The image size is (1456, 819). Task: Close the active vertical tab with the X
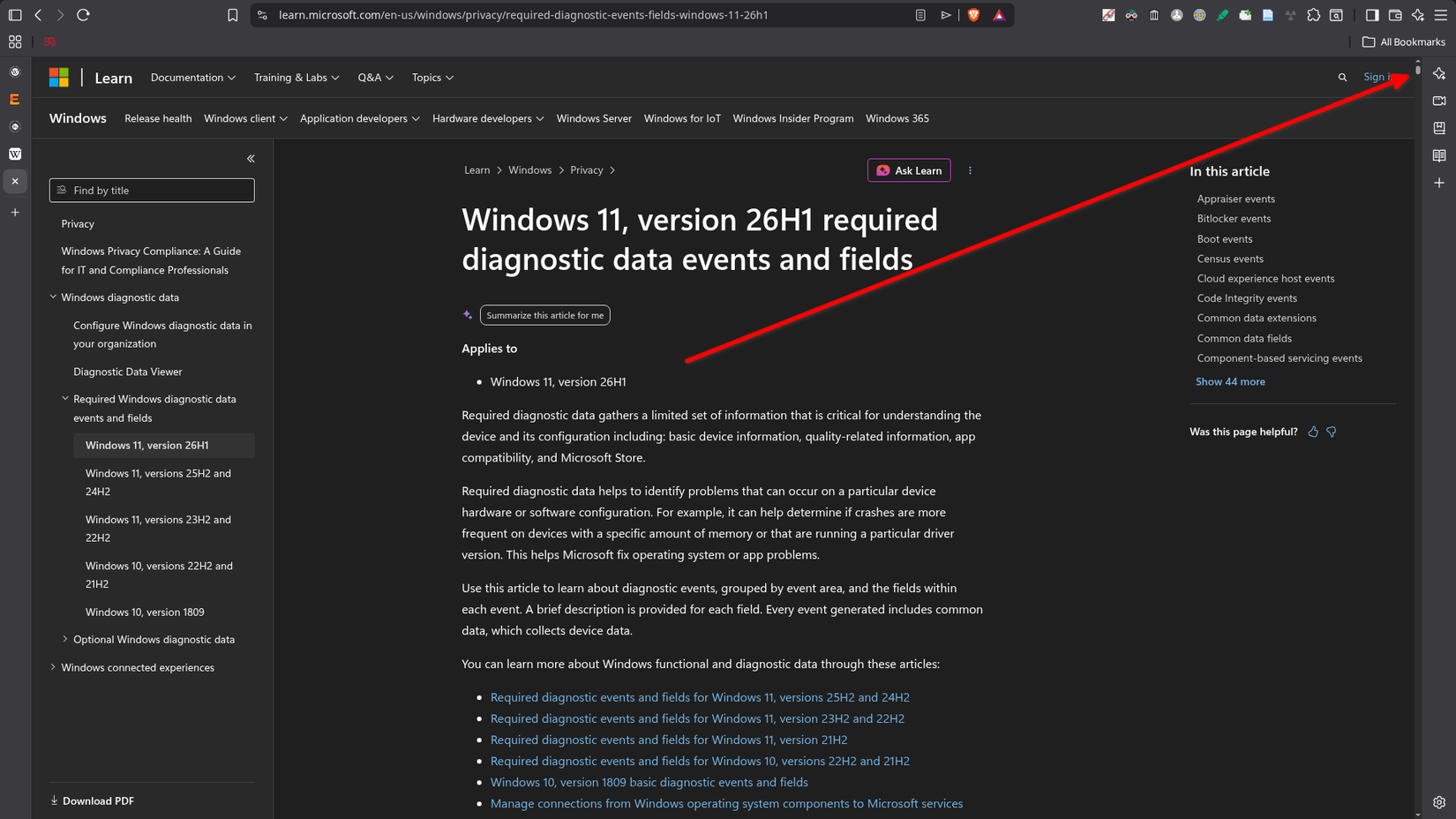pyautogui.click(x=15, y=181)
